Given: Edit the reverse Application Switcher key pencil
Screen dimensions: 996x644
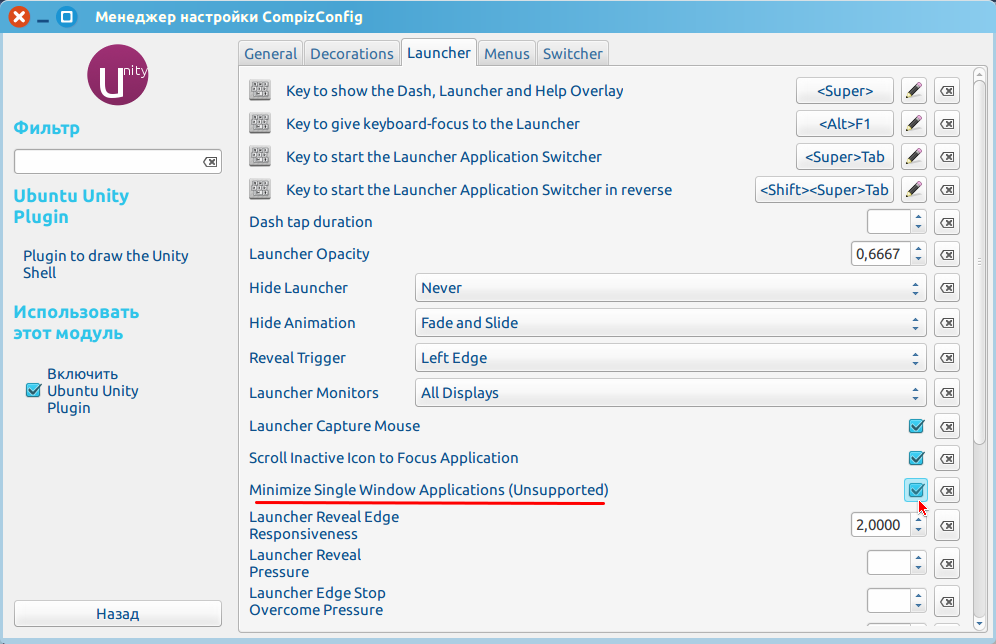Looking at the screenshot, I should tap(913, 190).
